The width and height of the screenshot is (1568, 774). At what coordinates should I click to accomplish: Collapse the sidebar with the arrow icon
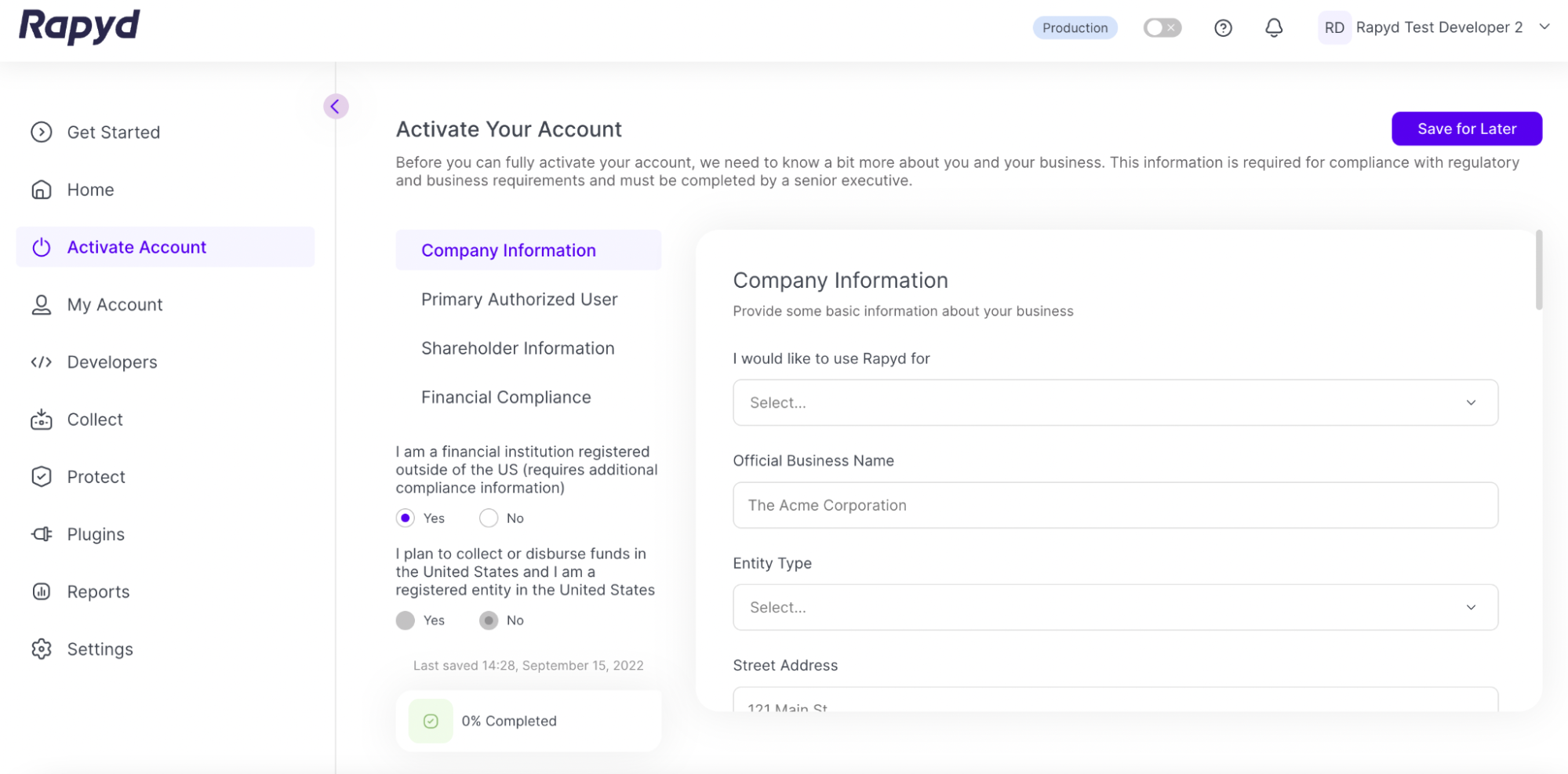tap(336, 107)
